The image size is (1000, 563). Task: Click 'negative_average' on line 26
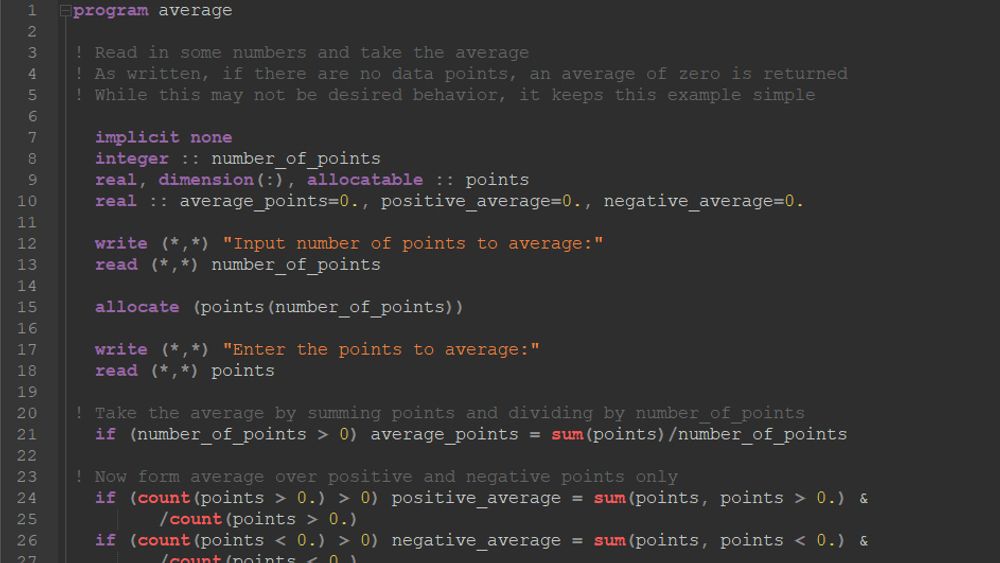point(476,541)
